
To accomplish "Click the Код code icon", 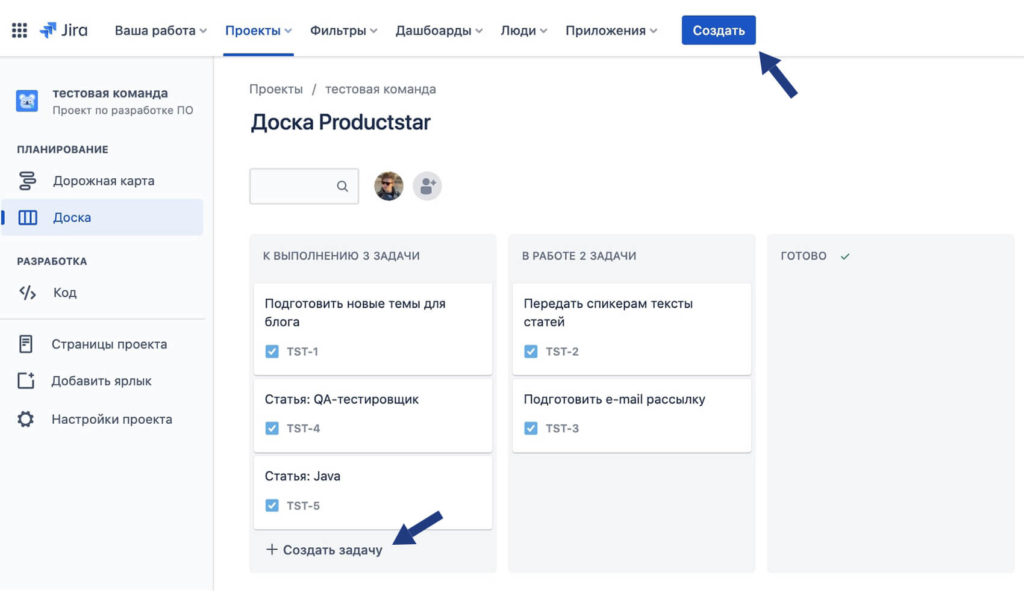I will (27, 293).
